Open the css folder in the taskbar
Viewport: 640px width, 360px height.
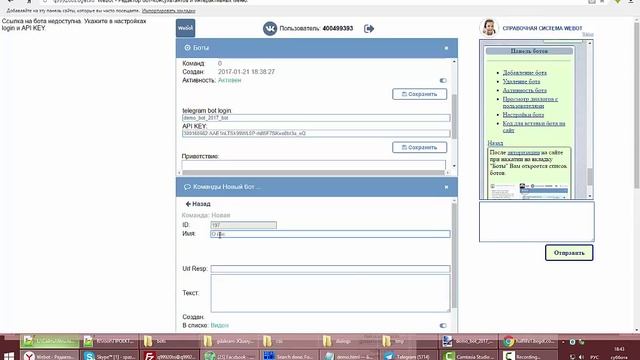click(x=289, y=341)
